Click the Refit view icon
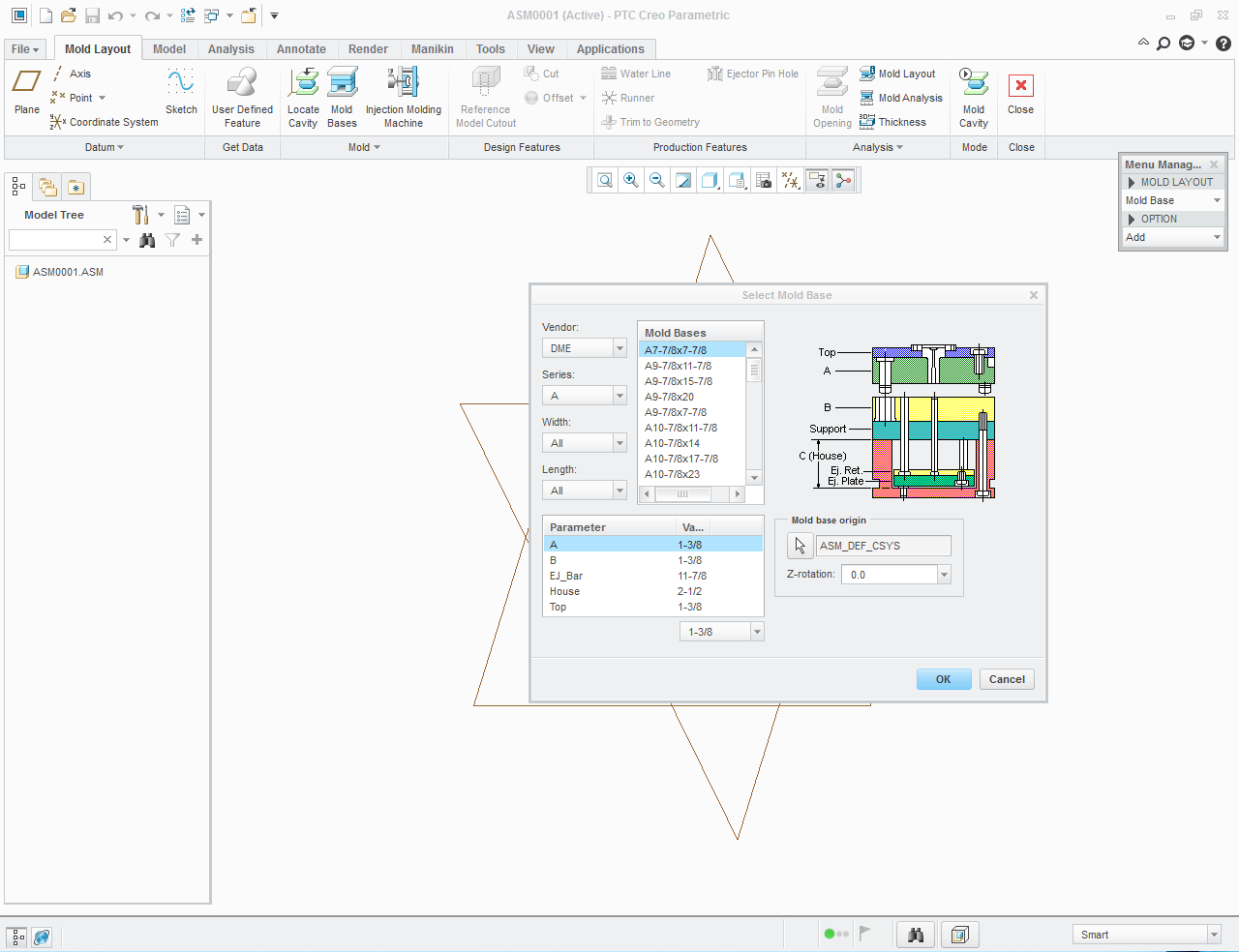1239x952 pixels. click(605, 180)
